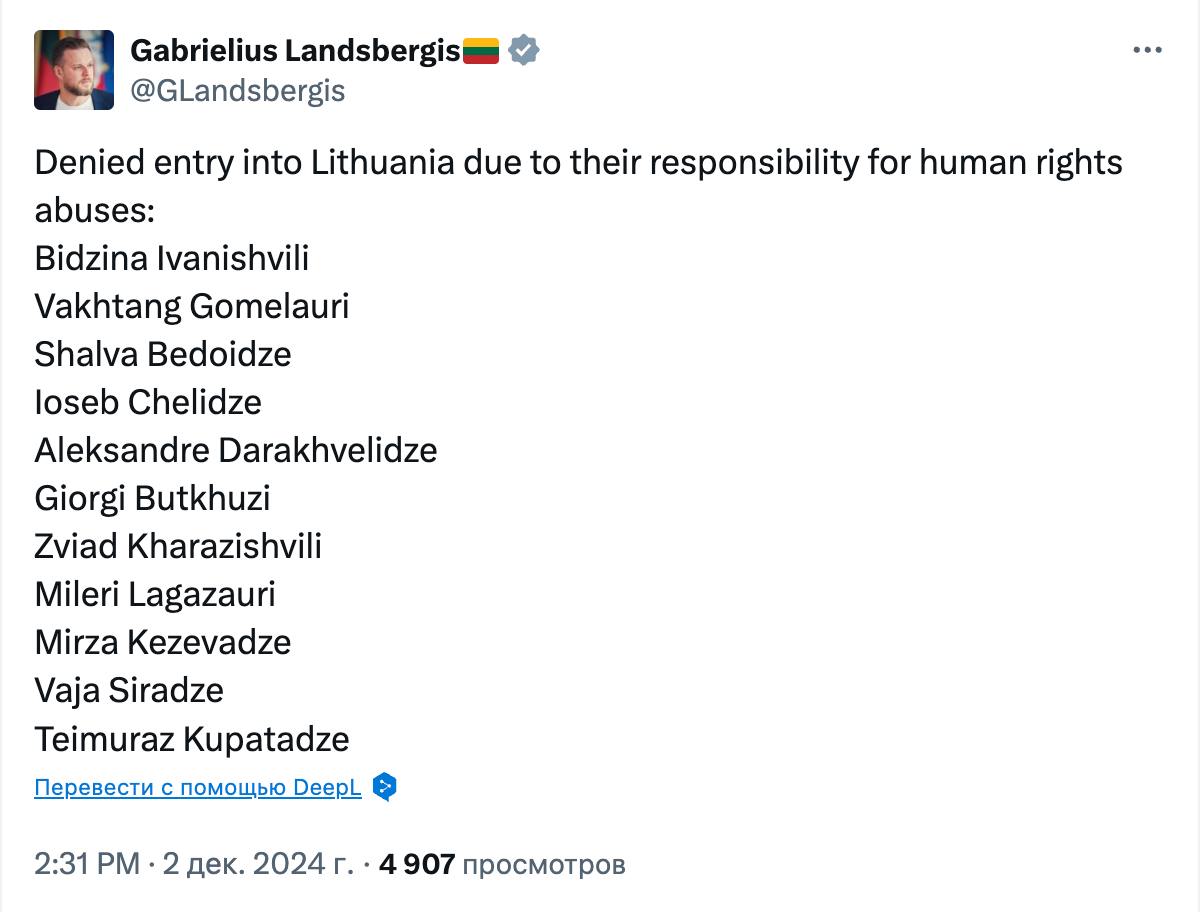
Task: Click the name Zviad Kharazishvili
Action: 178,546
